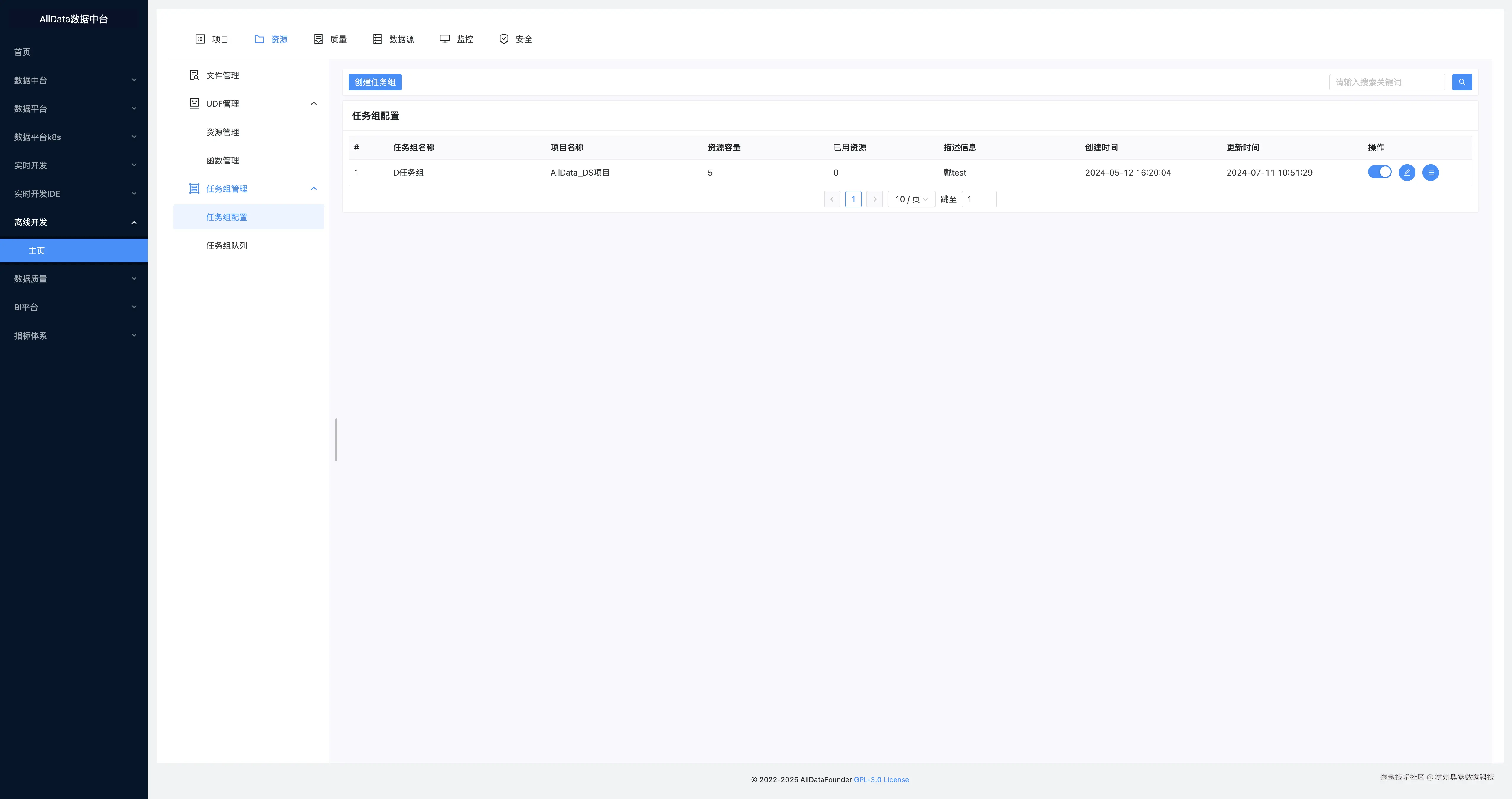Click the AllData_DS项目 cell
Image resolution: width=1512 pixels, height=799 pixels.
580,173
